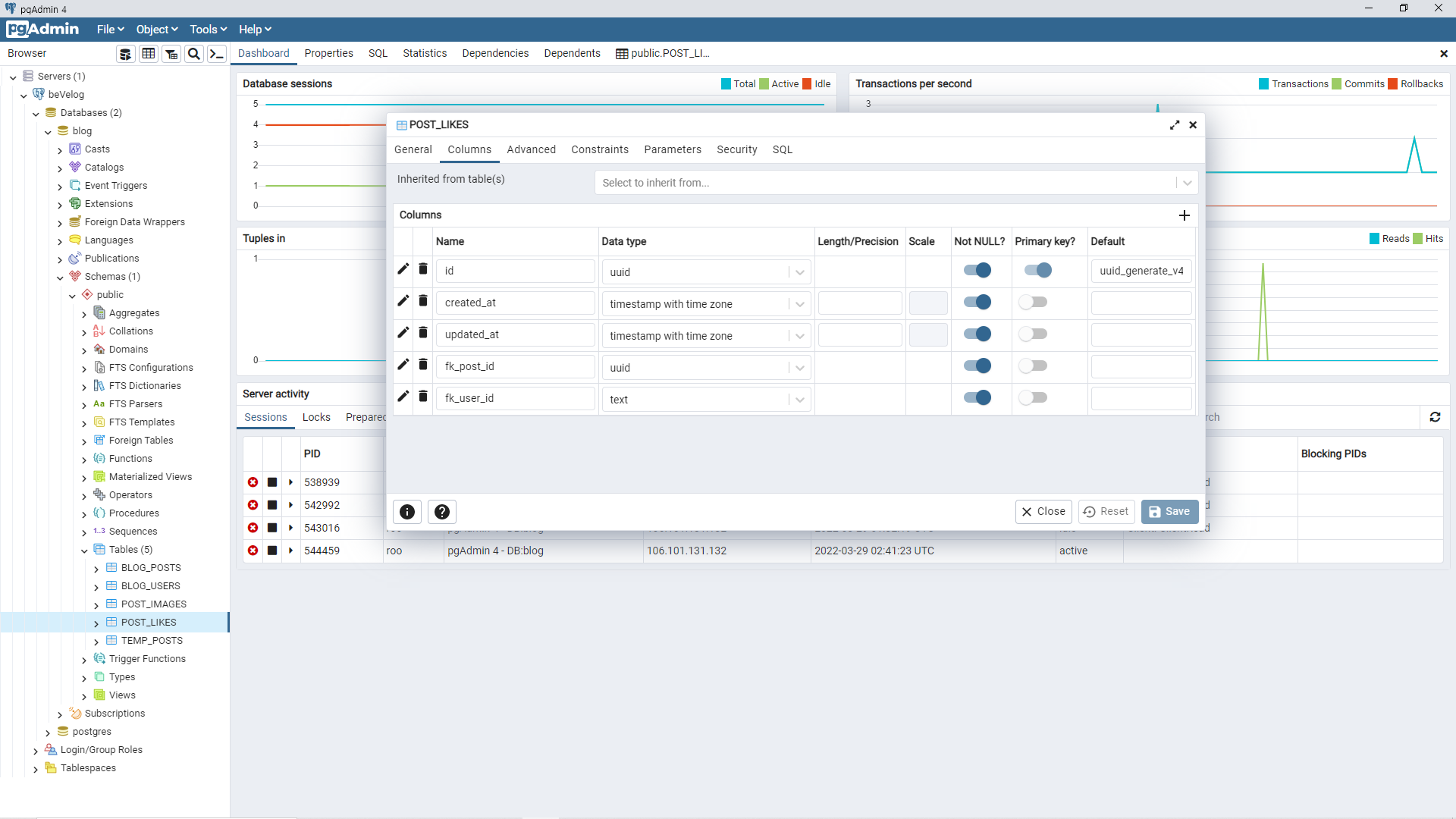Toggle Primary key for id column
The image size is (1456, 819).
pyautogui.click(x=1038, y=270)
